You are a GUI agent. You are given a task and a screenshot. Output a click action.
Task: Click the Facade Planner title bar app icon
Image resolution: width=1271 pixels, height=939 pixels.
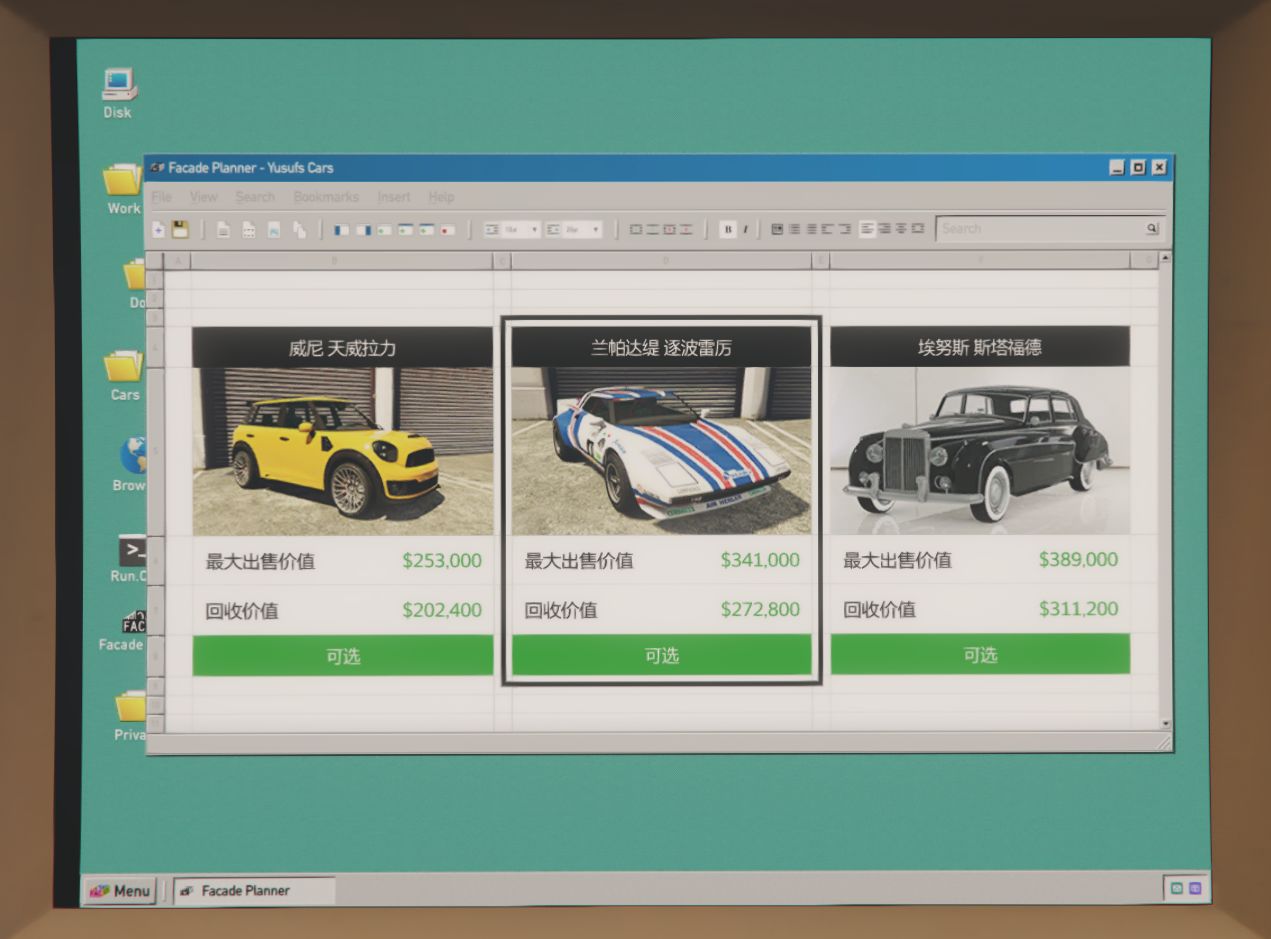157,168
